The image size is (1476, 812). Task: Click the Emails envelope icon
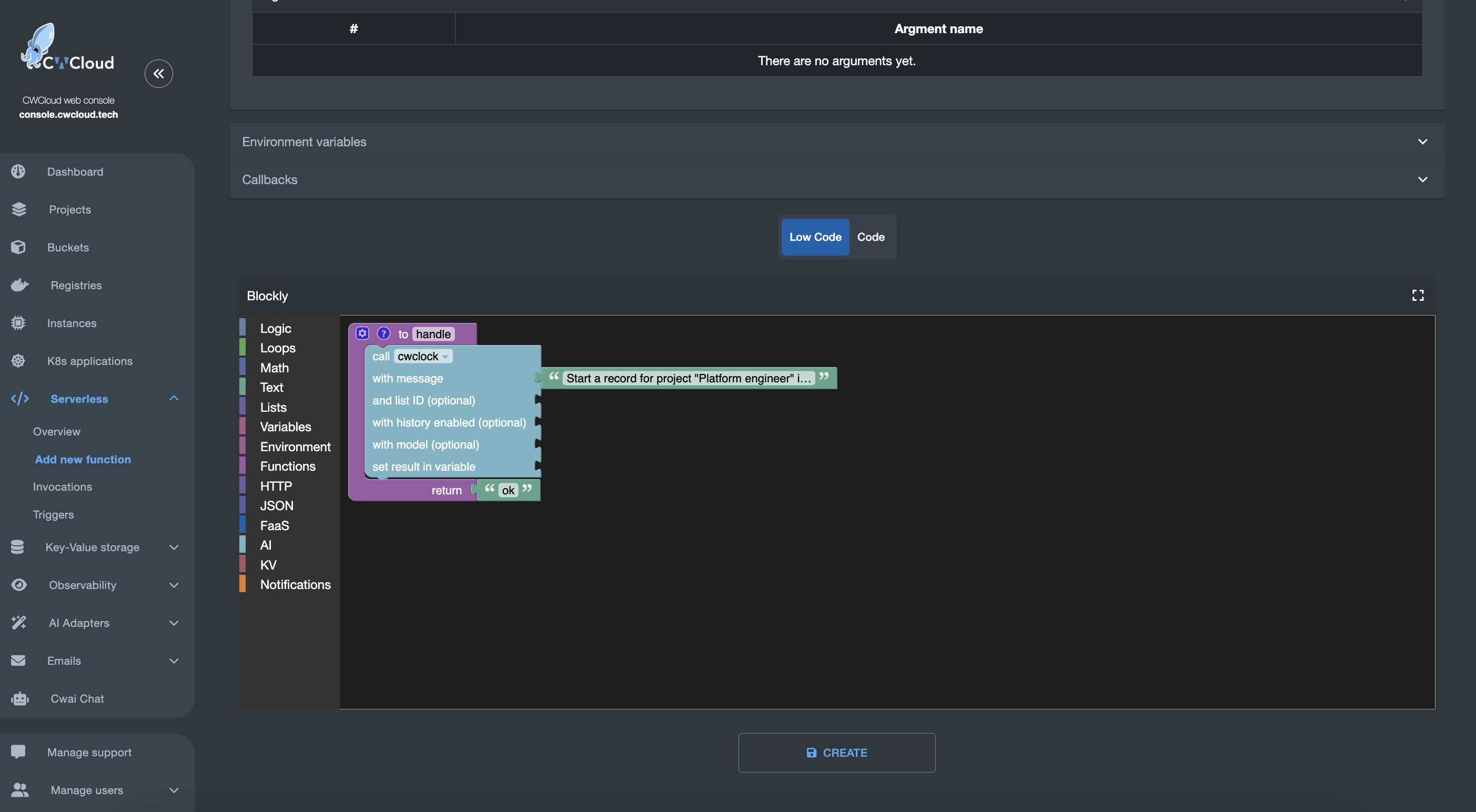coord(18,660)
